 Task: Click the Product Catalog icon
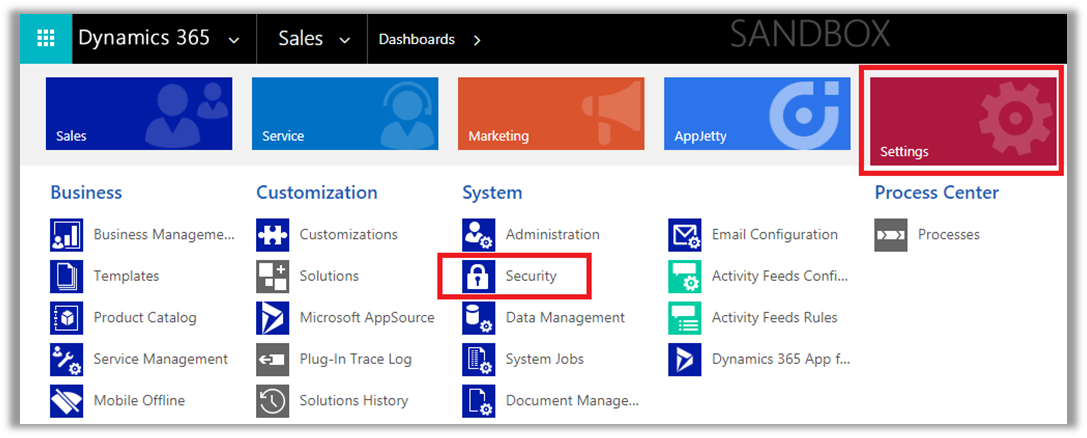point(67,318)
